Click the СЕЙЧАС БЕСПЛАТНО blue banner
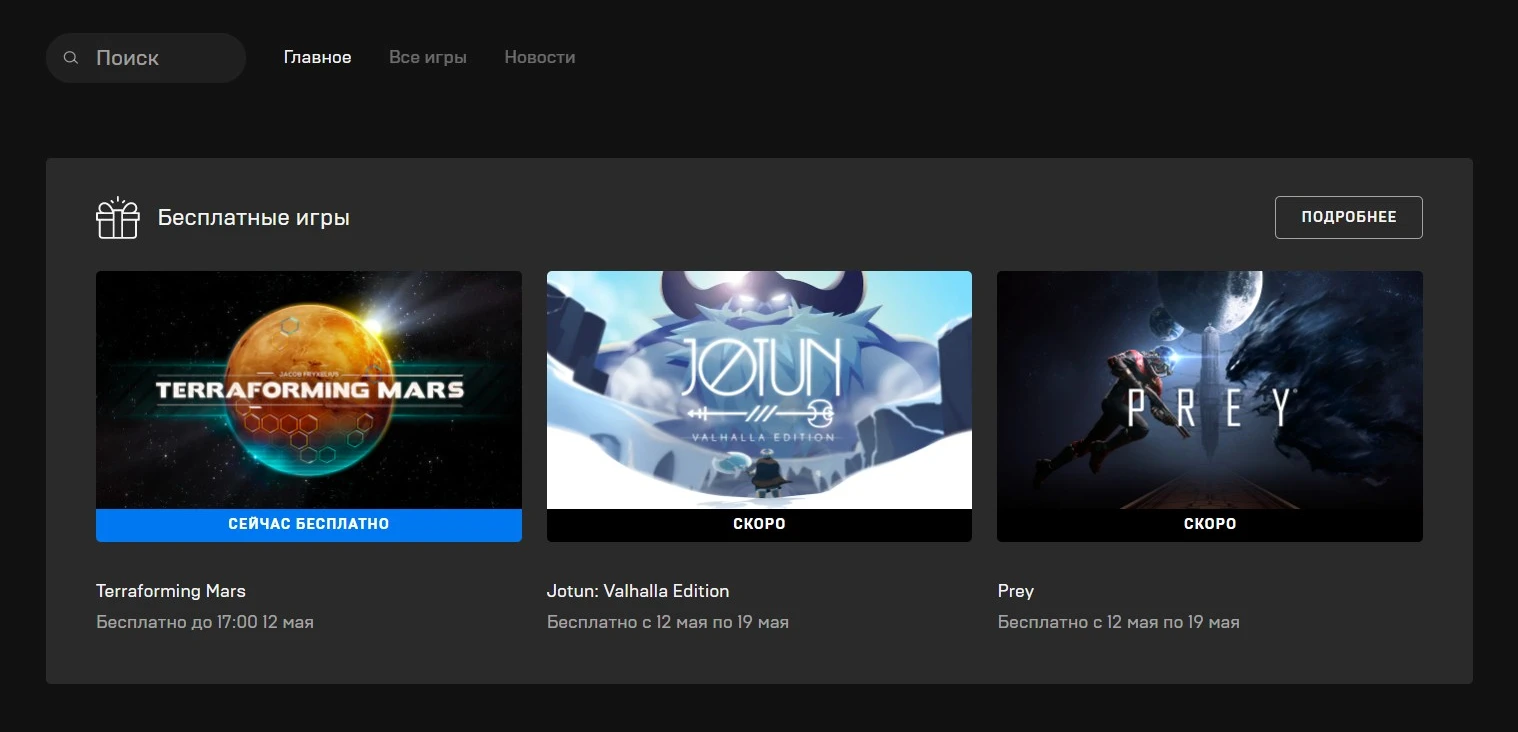The height and width of the screenshot is (732, 1518). pyautogui.click(x=309, y=525)
